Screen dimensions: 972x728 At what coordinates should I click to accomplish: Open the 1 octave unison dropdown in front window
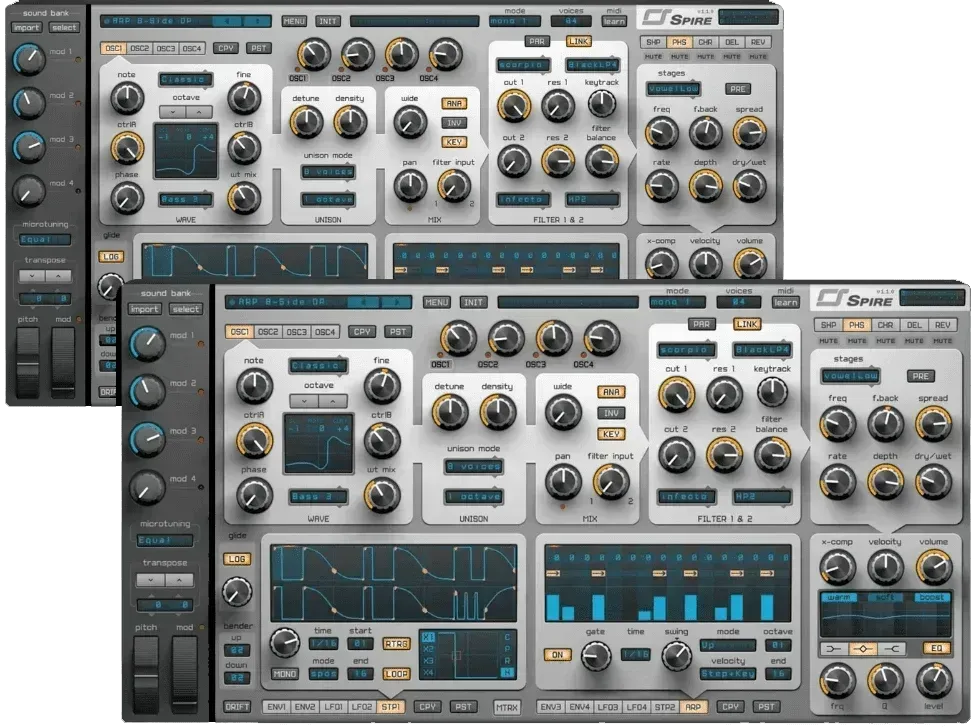pyautogui.click(x=474, y=497)
